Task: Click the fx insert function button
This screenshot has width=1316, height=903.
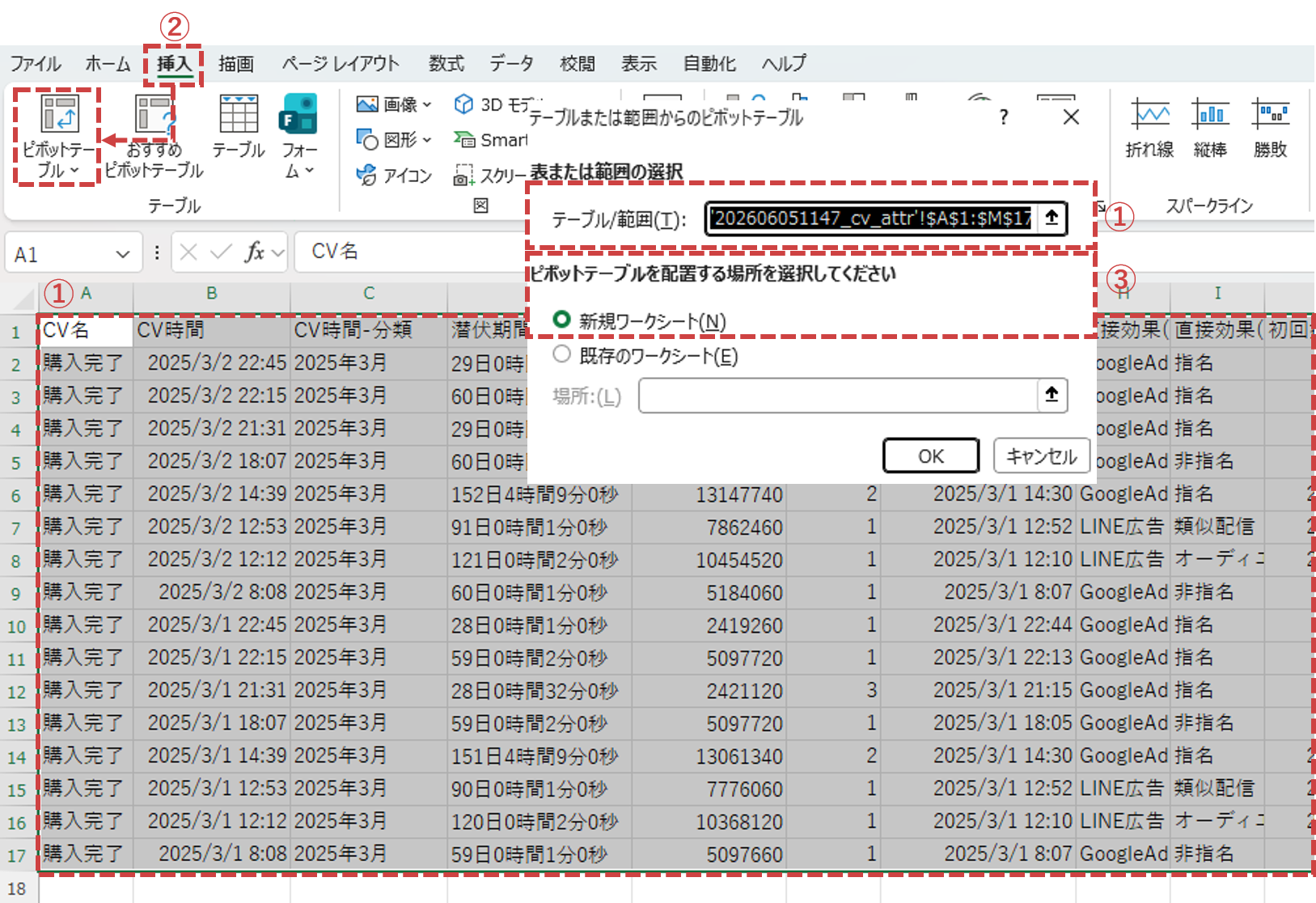Action: point(254,252)
